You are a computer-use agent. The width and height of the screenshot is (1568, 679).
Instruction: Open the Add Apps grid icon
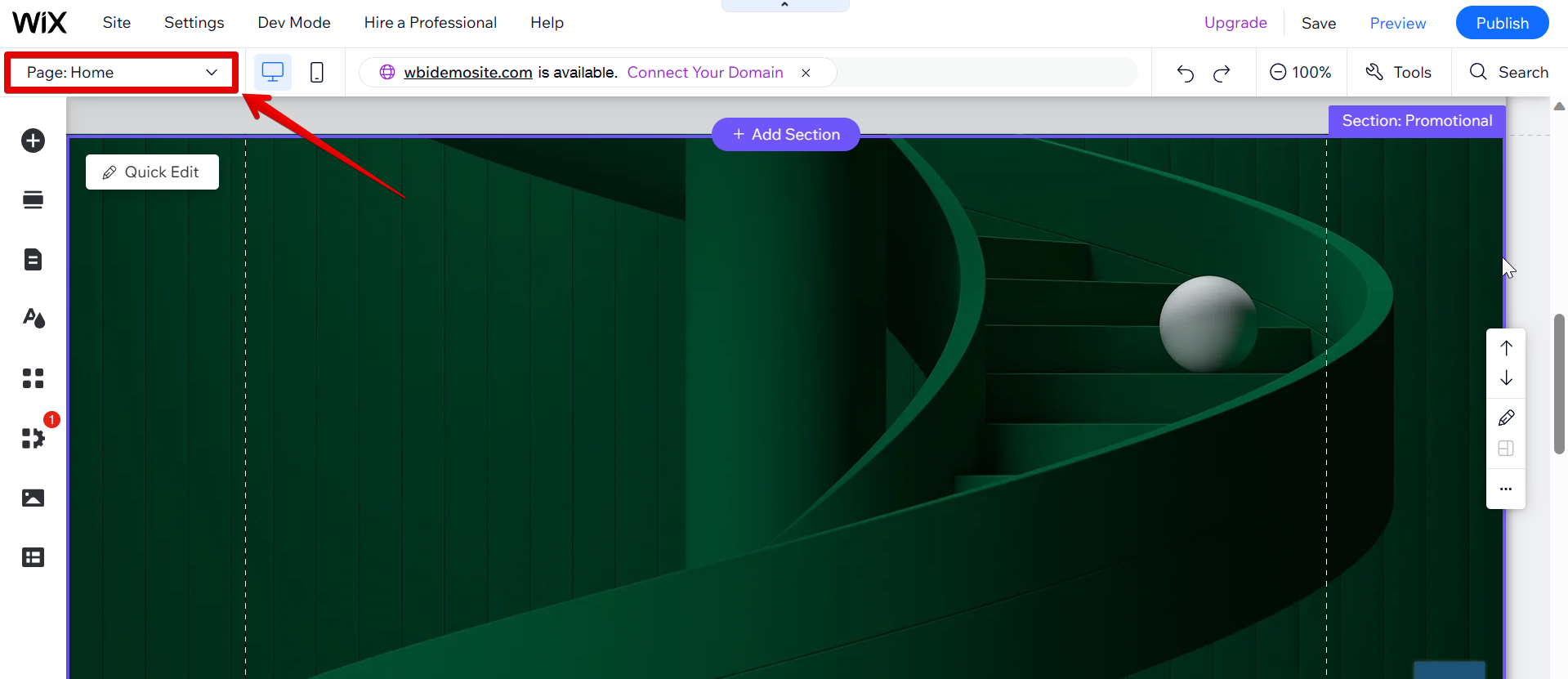(x=33, y=378)
